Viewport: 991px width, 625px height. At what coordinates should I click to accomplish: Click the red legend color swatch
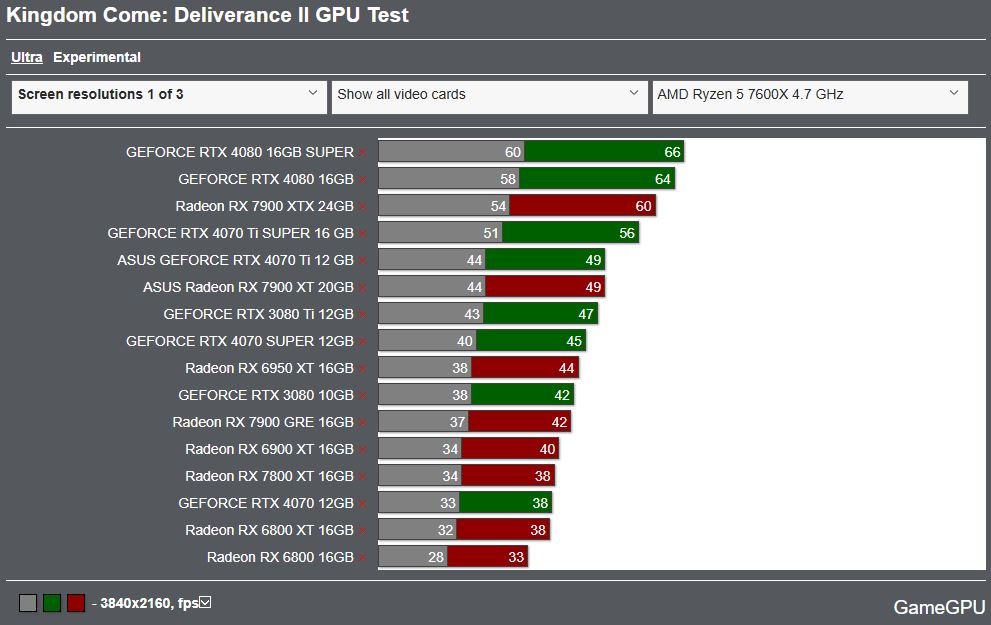[x=76, y=603]
